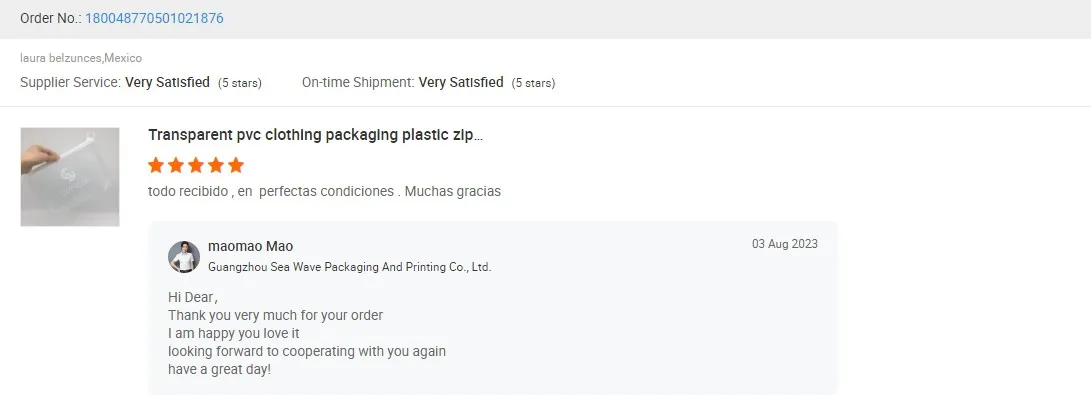
Task: Click maomao Mao's profile avatar
Action: coord(184,257)
